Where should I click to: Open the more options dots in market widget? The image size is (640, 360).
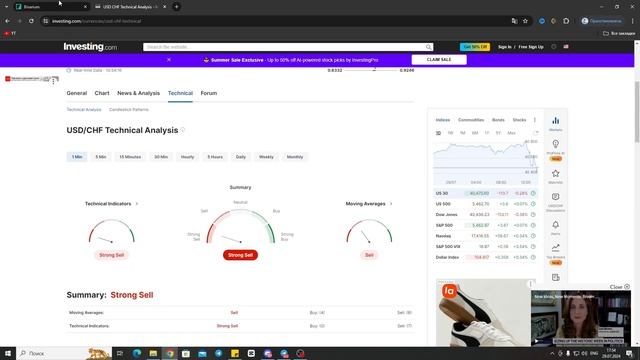[x=535, y=120]
